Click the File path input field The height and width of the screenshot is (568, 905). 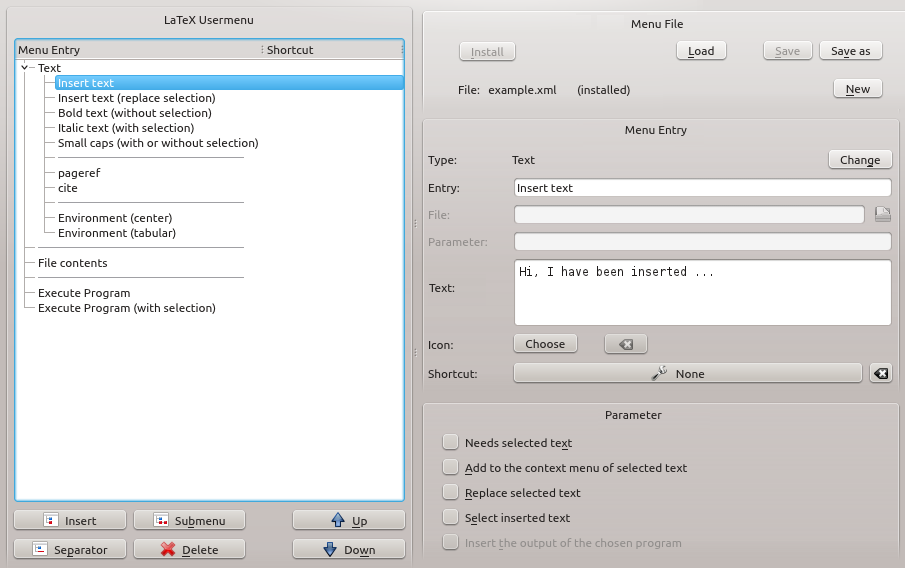click(689, 215)
